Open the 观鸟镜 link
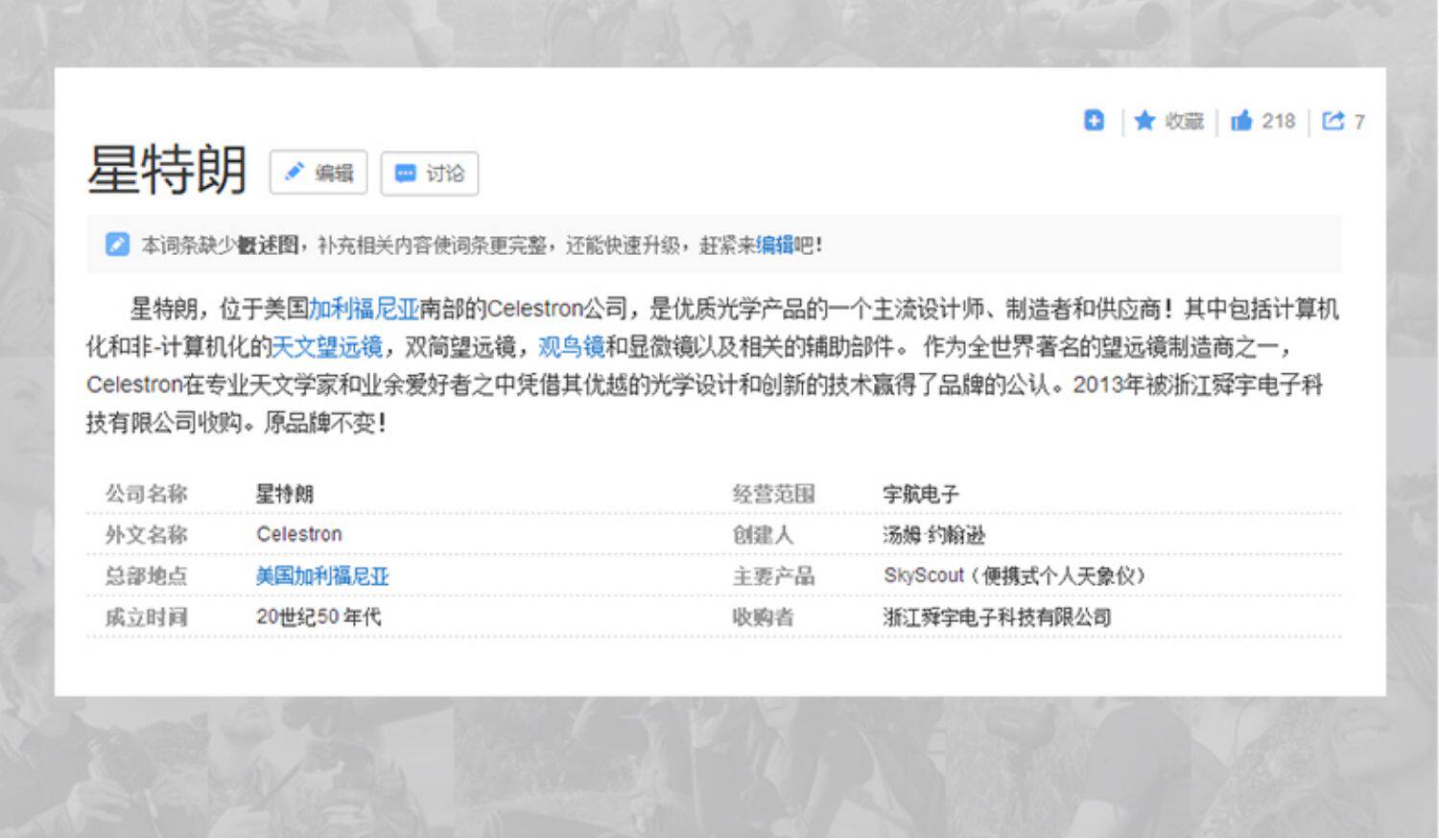Viewport: 1439px width, 840px height. [572, 346]
